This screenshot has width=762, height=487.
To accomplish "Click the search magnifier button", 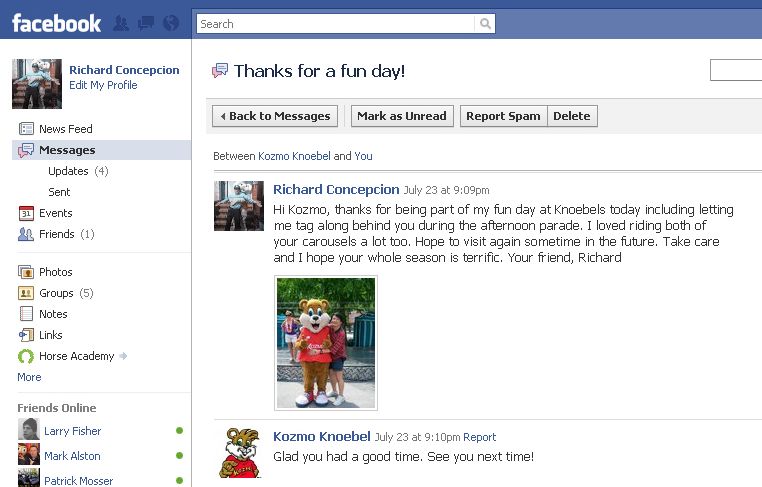I will tap(485, 24).
